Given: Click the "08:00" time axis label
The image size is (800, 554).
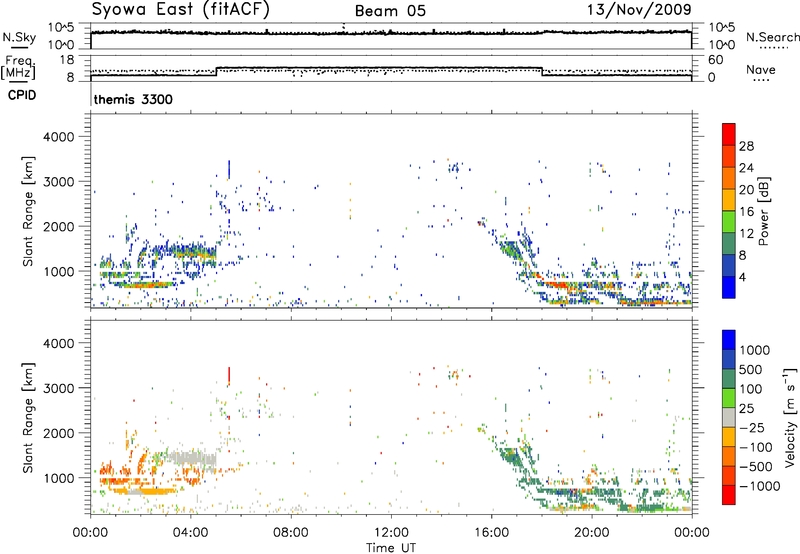Looking at the screenshot, I should (291, 533).
